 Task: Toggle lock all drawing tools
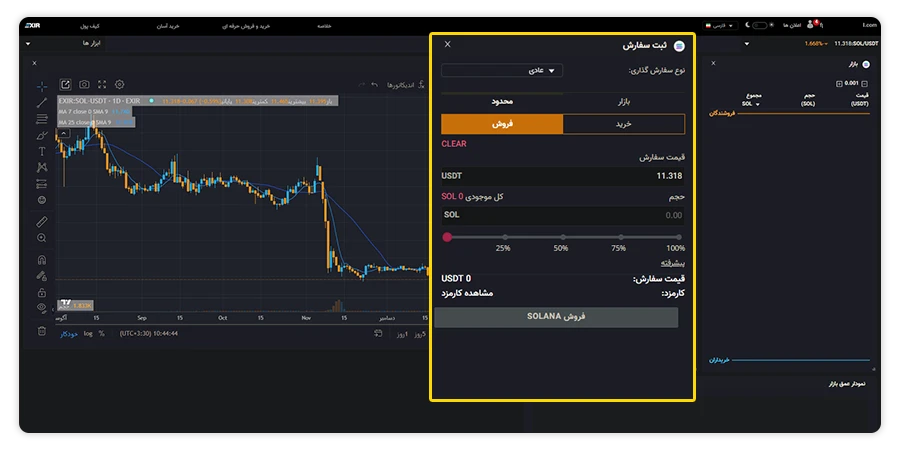pyautogui.click(x=42, y=292)
